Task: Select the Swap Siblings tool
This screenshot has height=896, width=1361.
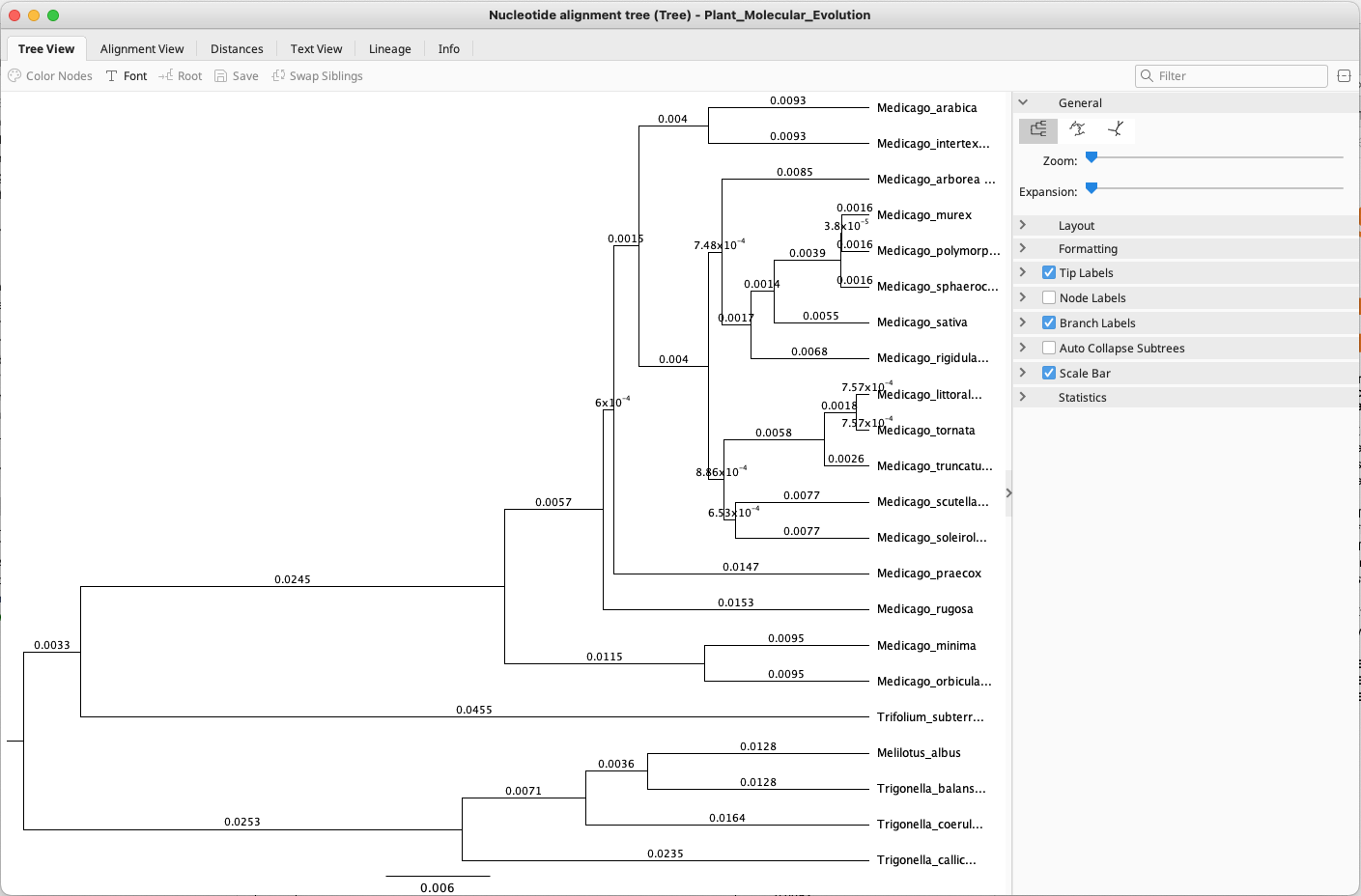Action: pyautogui.click(x=317, y=75)
